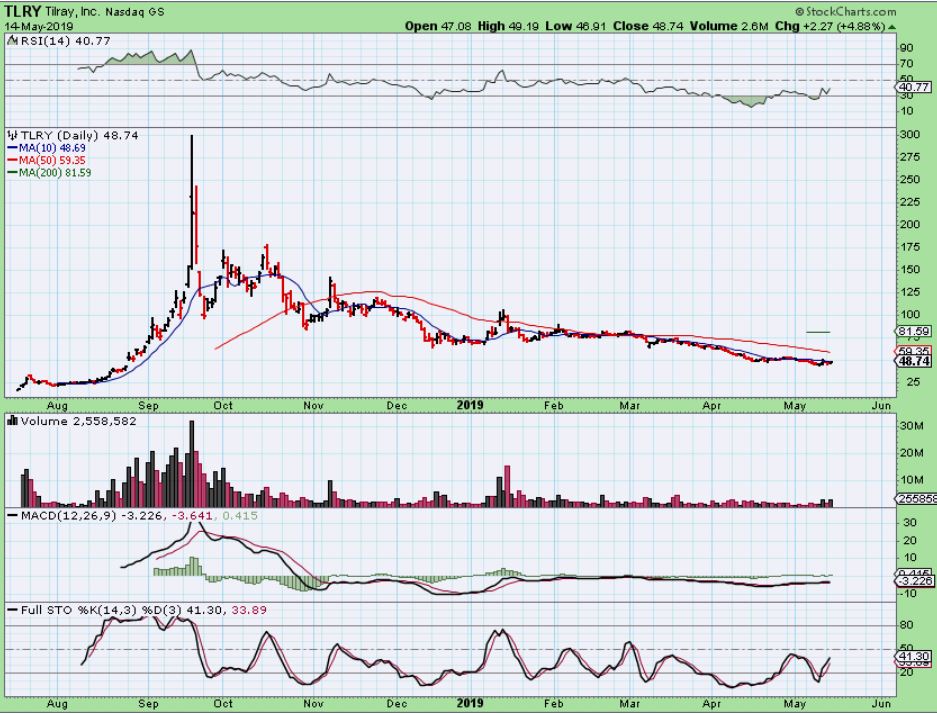Screen dimensions: 937x714
Task: Click the High 49.19 value
Action: click(x=507, y=26)
